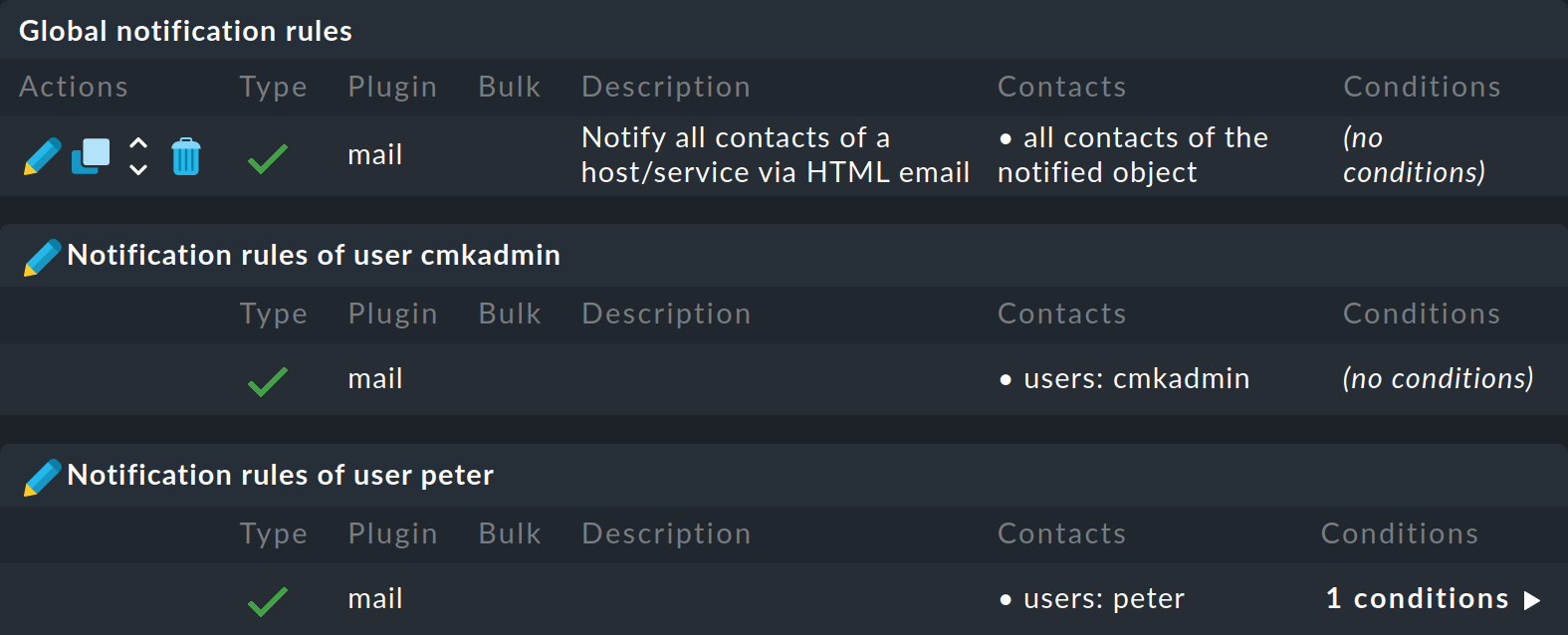
Task: Edit notification rules of user peter via pencil icon
Action: point(42,475)
